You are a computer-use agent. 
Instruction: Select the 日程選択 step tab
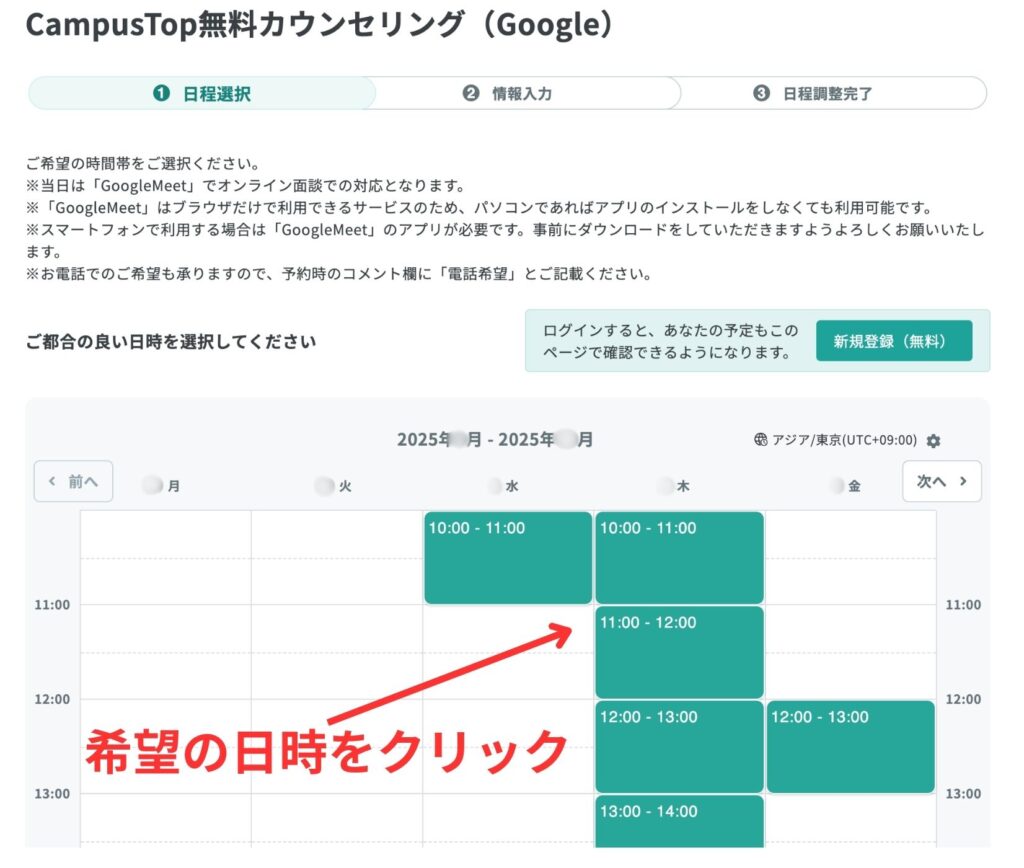point(202,94)
